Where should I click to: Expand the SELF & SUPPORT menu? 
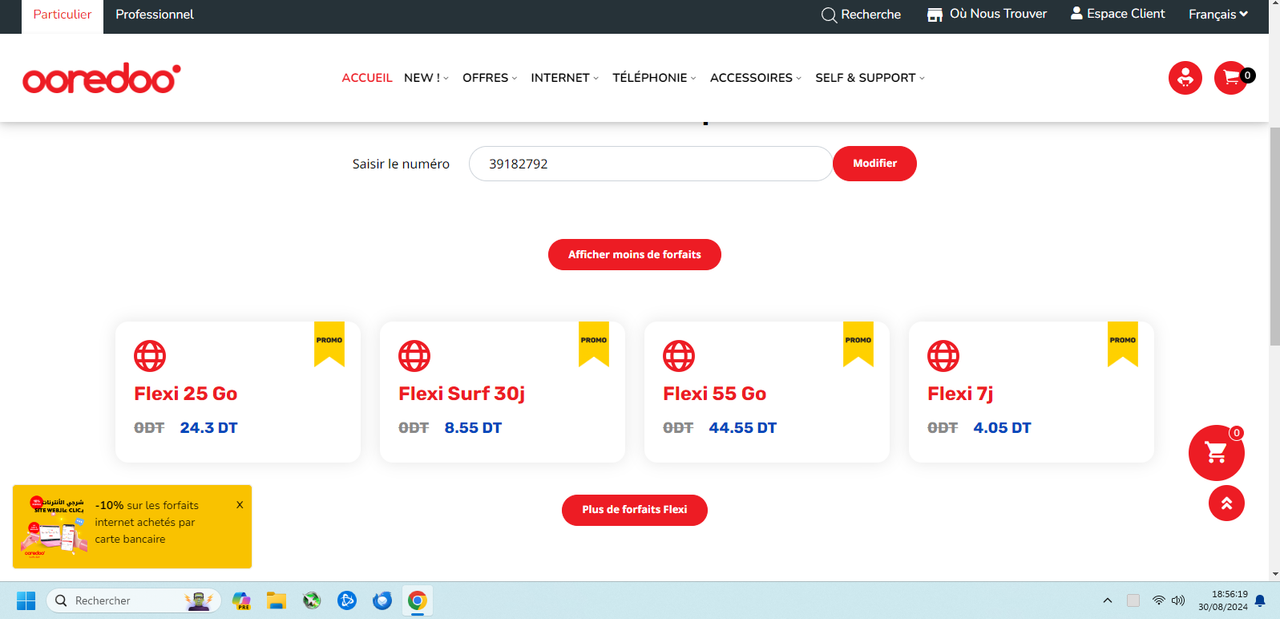coord(870,78)
